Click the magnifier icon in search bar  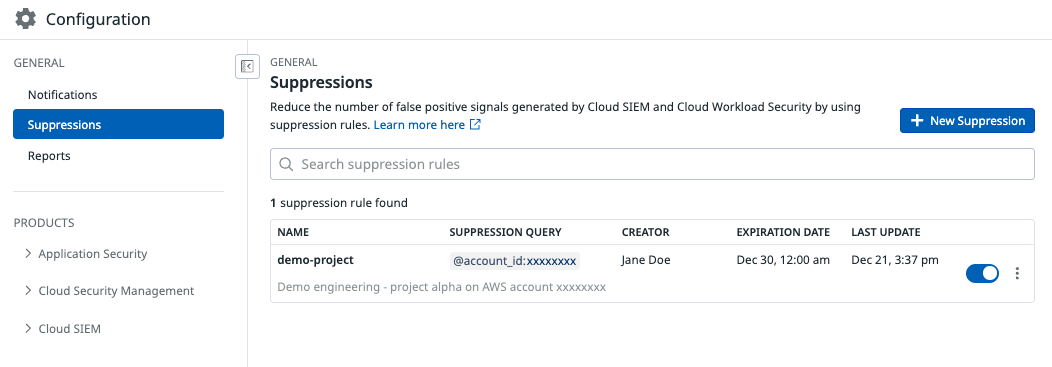click(286, 164)
